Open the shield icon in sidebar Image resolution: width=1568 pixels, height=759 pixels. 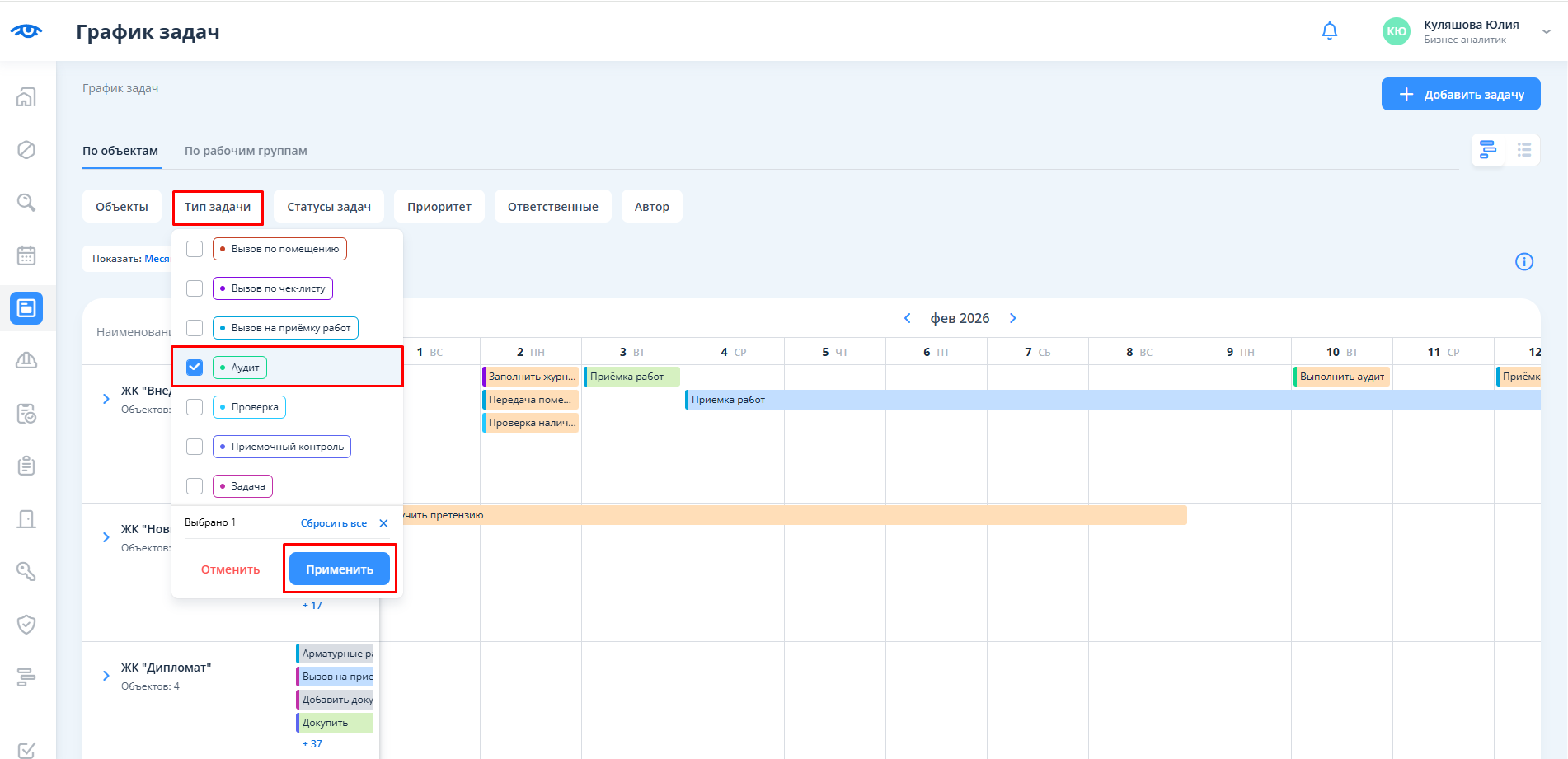[26, 625]
